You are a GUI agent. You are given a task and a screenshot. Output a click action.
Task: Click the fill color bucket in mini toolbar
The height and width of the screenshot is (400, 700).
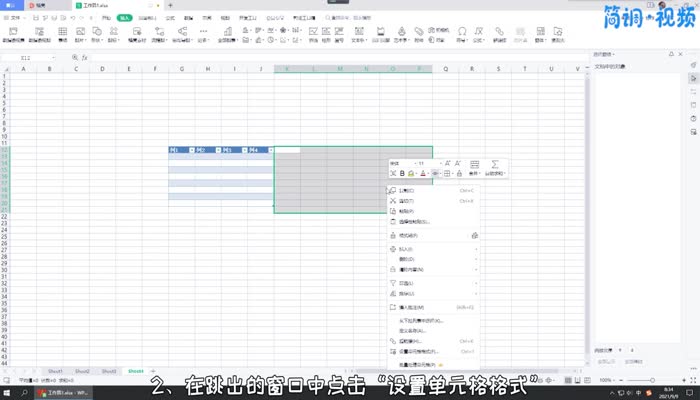pyautogui.click(x=411, y=174)
